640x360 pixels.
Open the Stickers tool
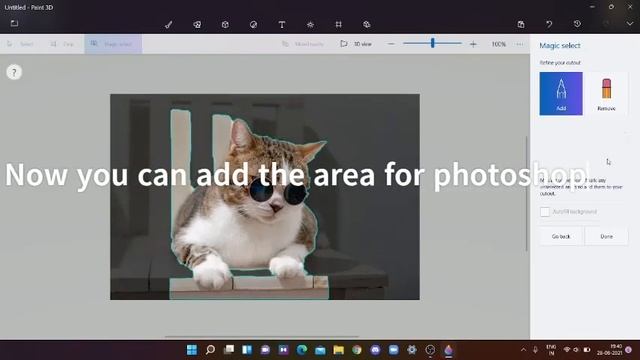point(253,24)
